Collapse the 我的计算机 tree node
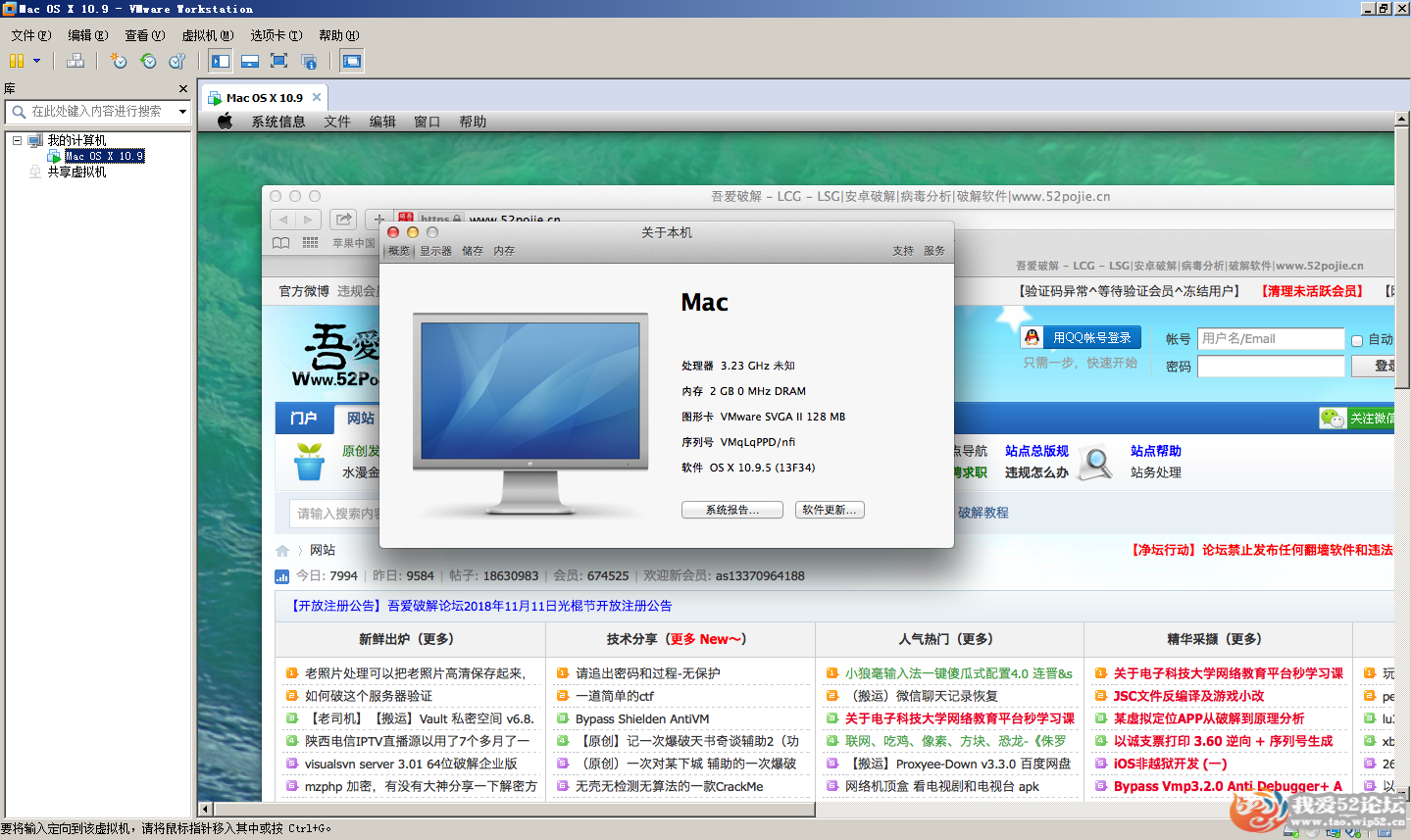 coord(17,140)
